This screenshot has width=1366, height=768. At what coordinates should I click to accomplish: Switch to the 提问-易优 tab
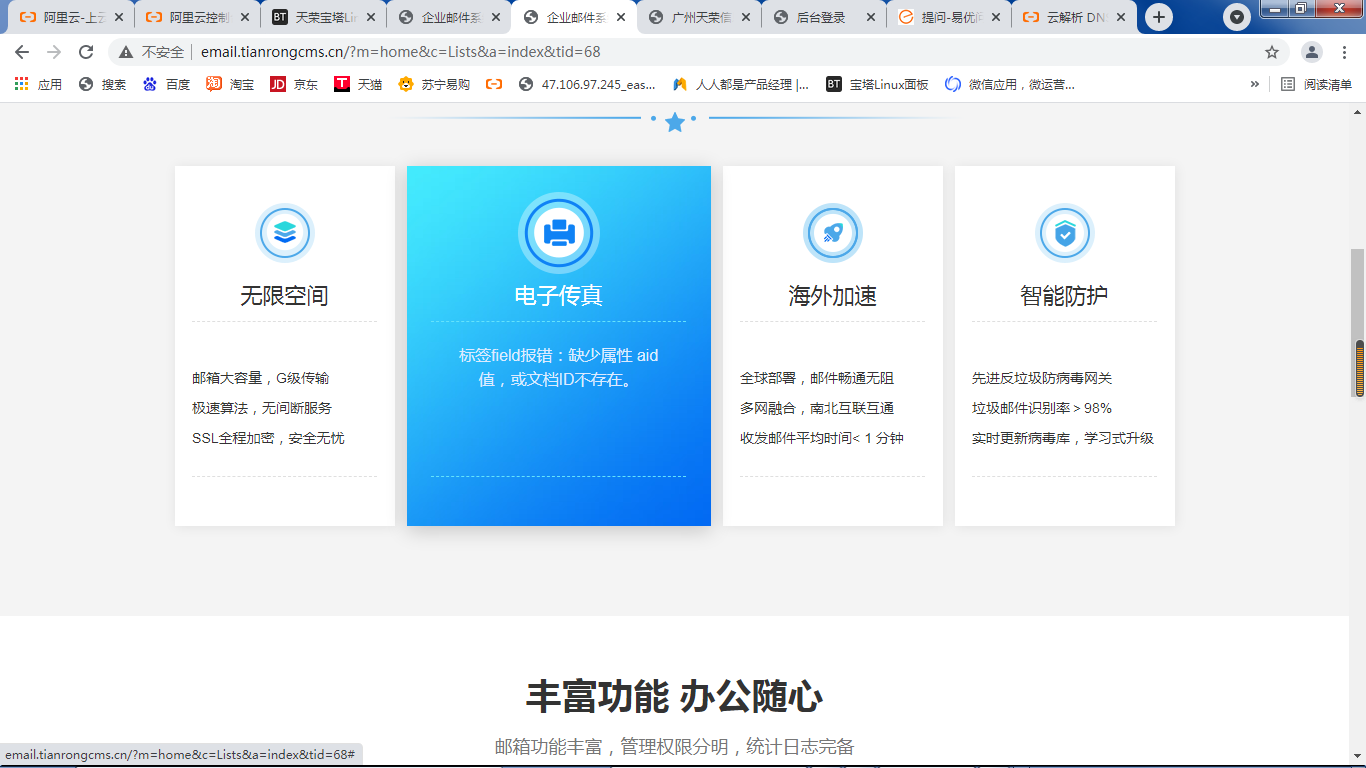click(x=948, y=17)
